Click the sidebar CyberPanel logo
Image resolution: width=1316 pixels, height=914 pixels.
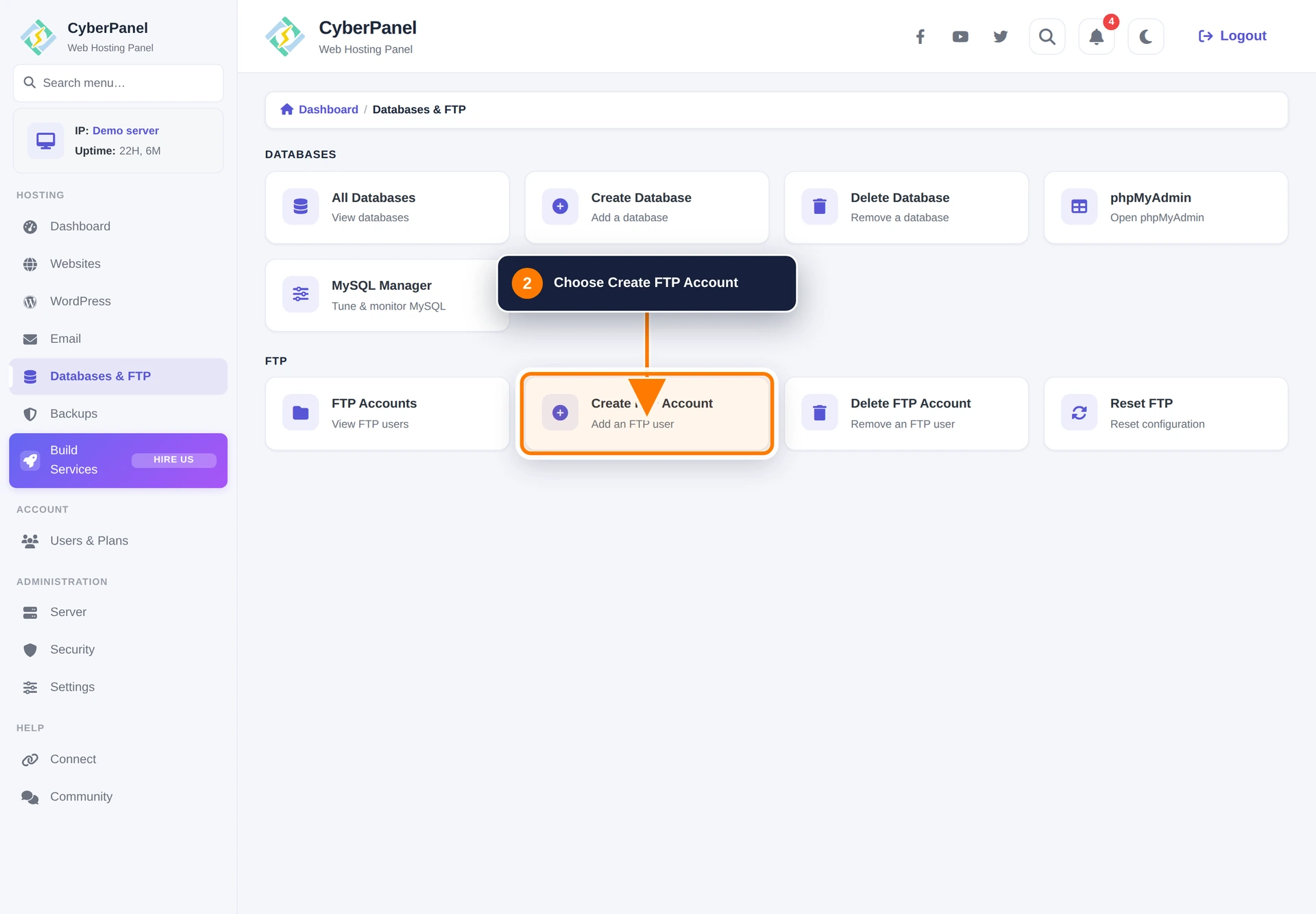point(38,37)
